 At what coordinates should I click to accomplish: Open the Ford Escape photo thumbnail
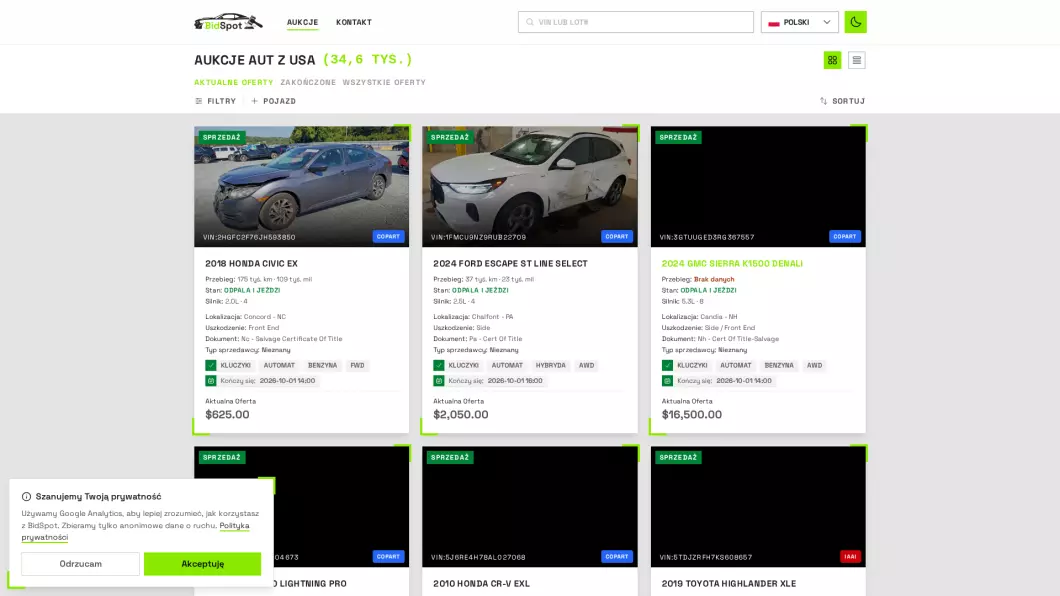[x=529, y=187]
